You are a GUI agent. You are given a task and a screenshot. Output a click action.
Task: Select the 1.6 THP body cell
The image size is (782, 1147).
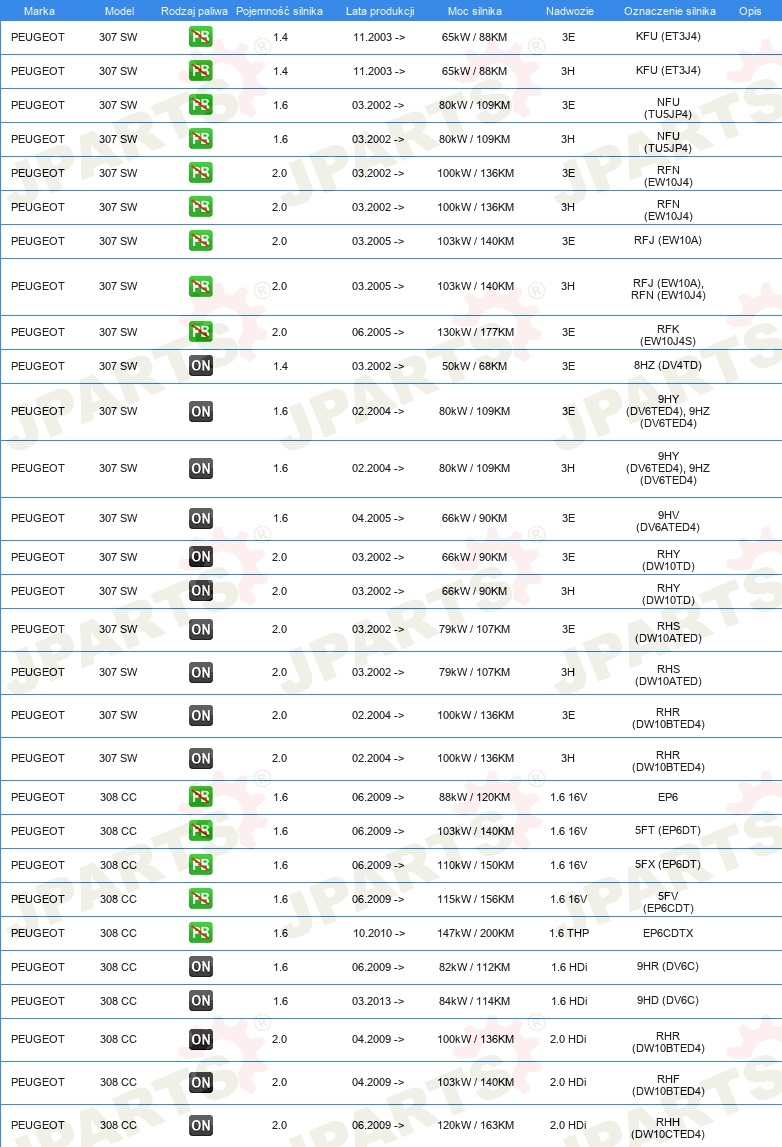point(569,933)
